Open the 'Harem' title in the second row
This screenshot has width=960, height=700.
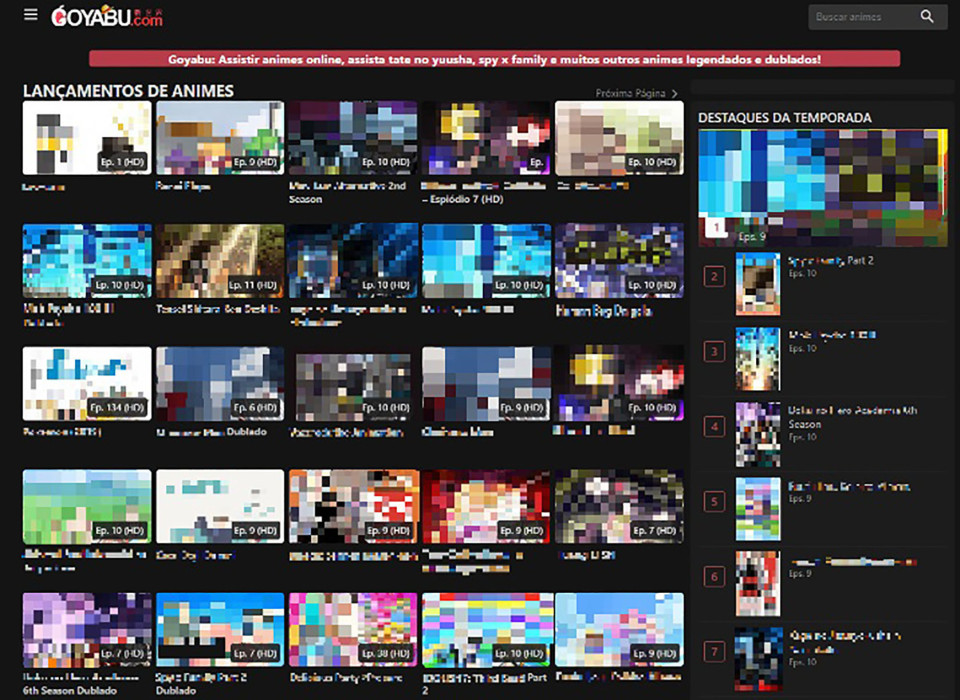pyautogui.click(x=604, y=311)
